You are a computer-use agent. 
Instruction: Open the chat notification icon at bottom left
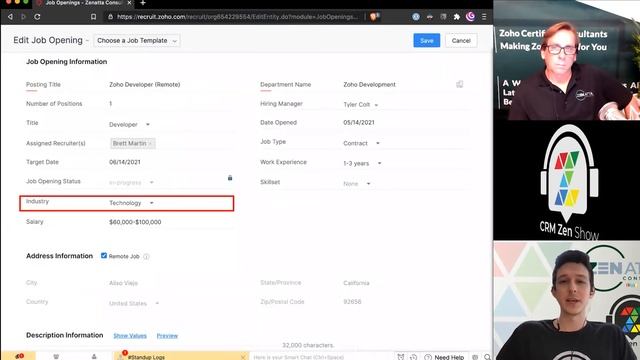click(x=19, y=356)
